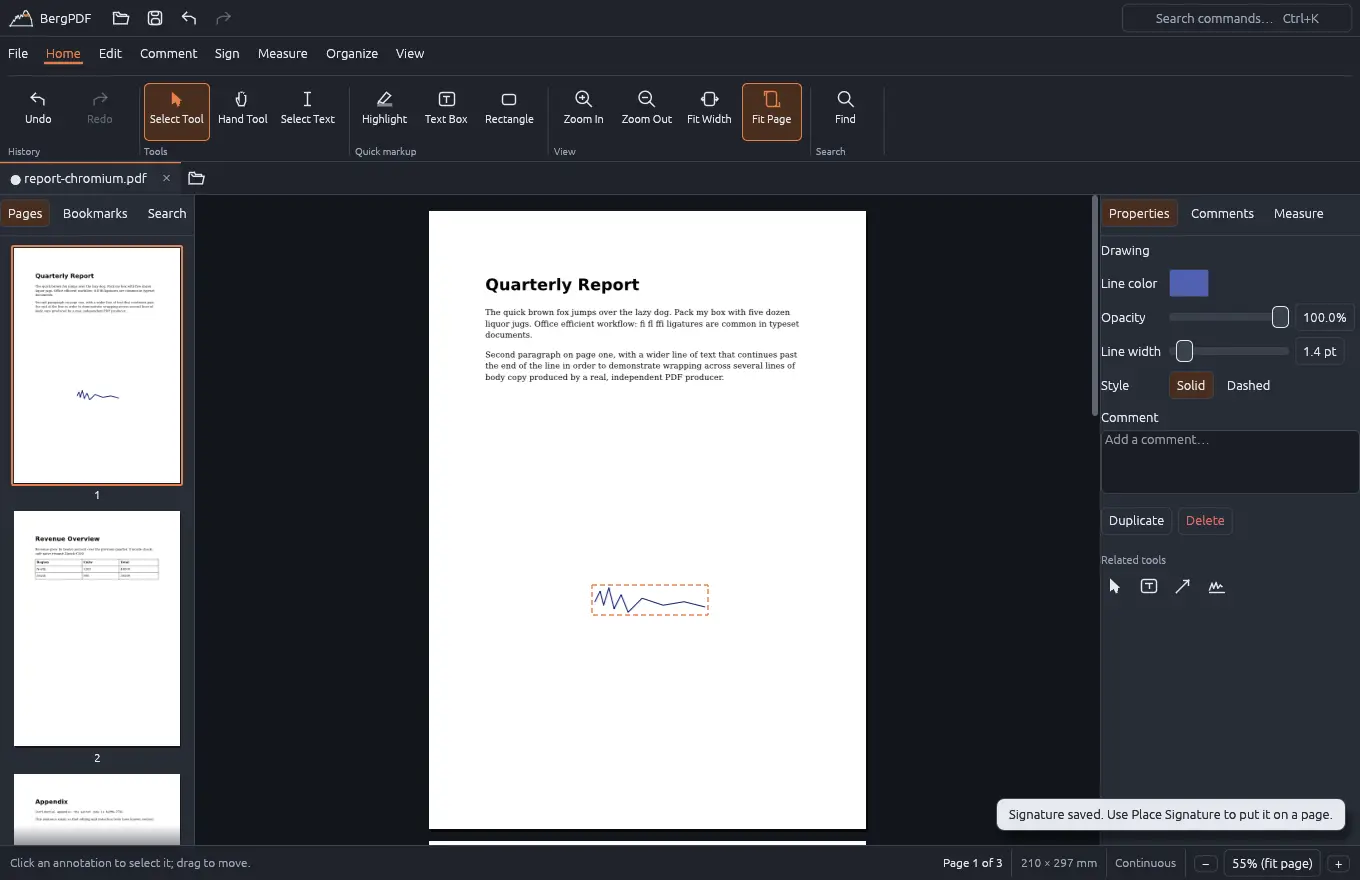The height and width of the screenshot is (880, 1360).
Task: Click the Duplicate button
Action: [x=1136, y=520]
